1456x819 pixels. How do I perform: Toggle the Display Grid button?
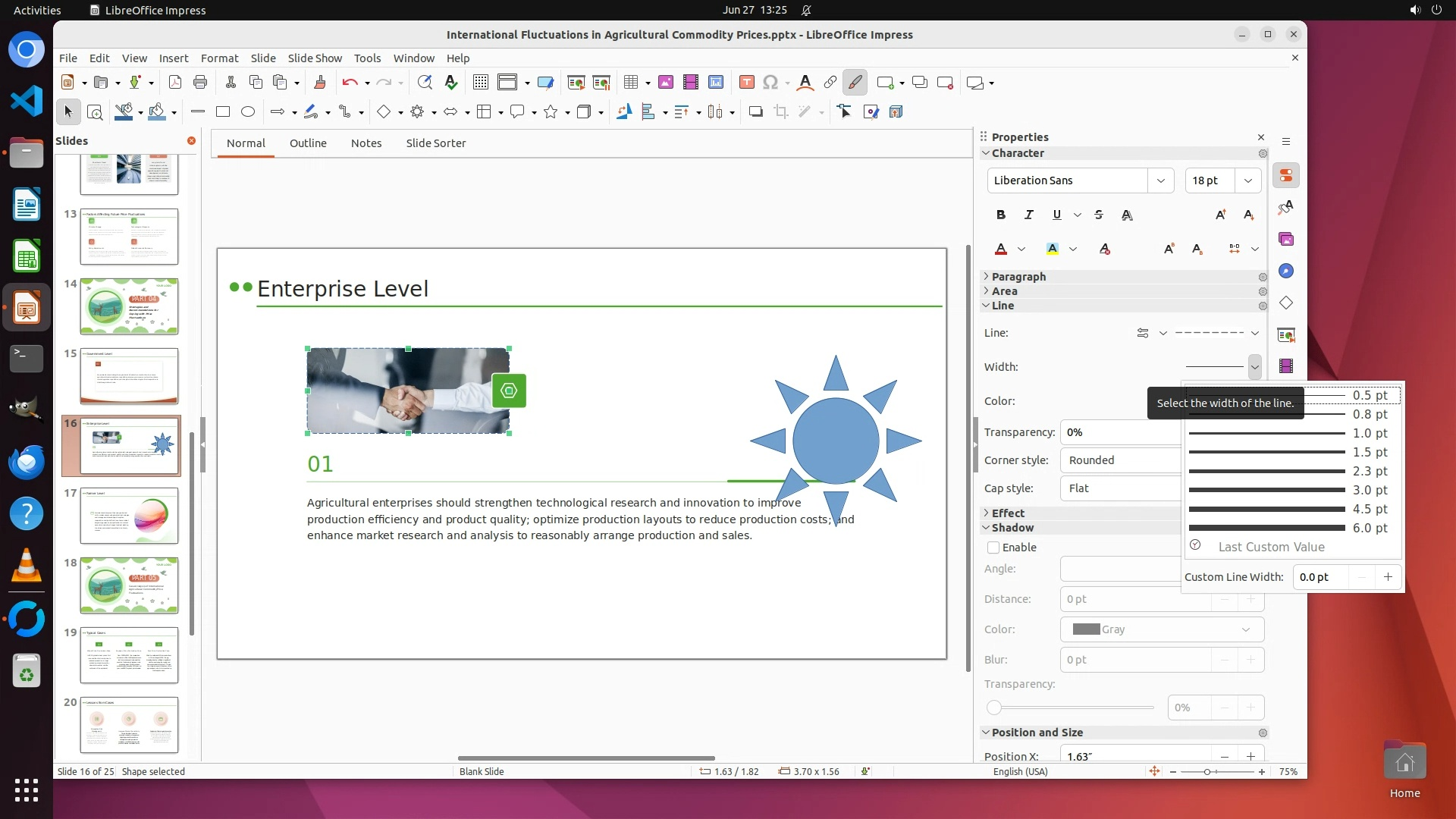480,83
